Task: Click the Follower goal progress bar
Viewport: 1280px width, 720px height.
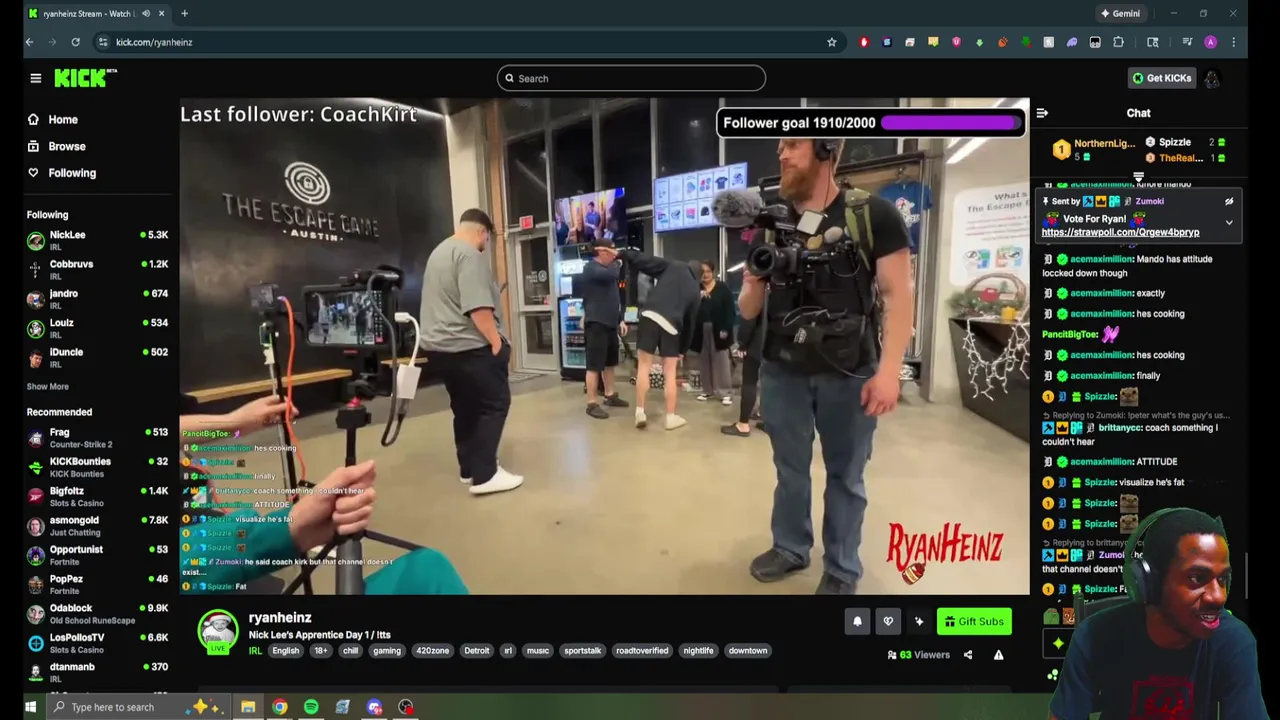Action: point(950,123)
